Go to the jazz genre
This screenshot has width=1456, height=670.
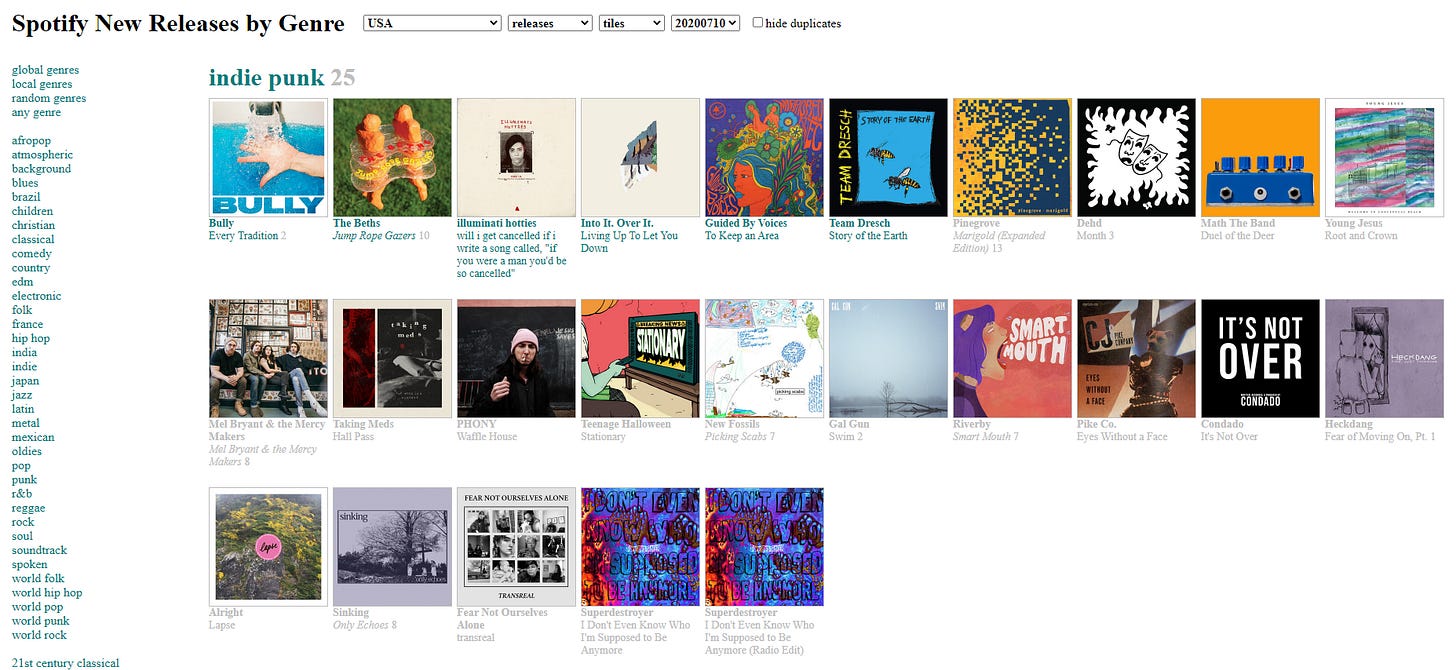tap(23, 395)
